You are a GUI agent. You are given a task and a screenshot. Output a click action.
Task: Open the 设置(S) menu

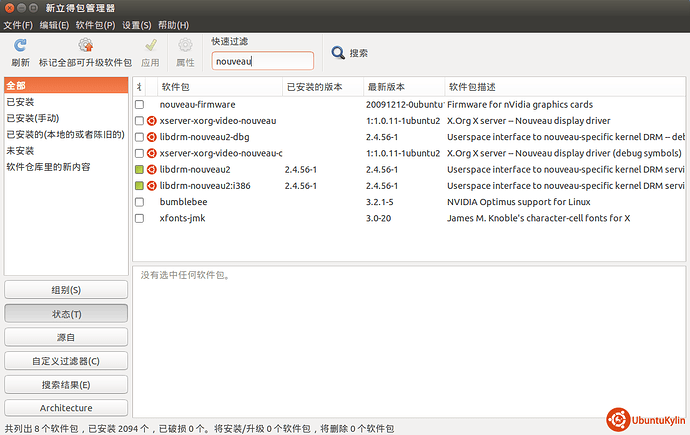(x=137, y=24)
